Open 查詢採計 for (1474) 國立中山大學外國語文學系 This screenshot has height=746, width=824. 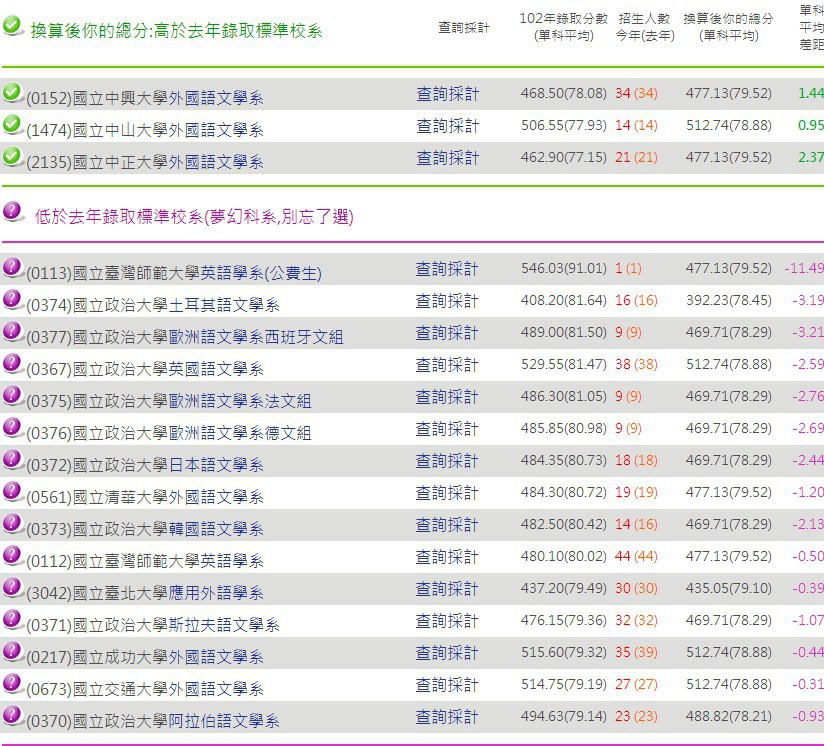[x=447, y=126]
